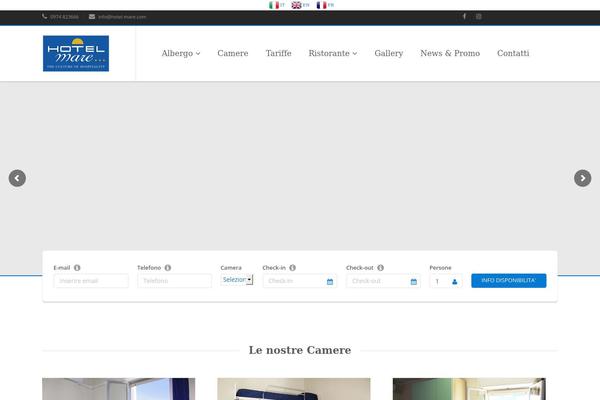Open calendar icon in Check-in field
Viewport: 600px width, 400px height.
(x=330, y=282)
